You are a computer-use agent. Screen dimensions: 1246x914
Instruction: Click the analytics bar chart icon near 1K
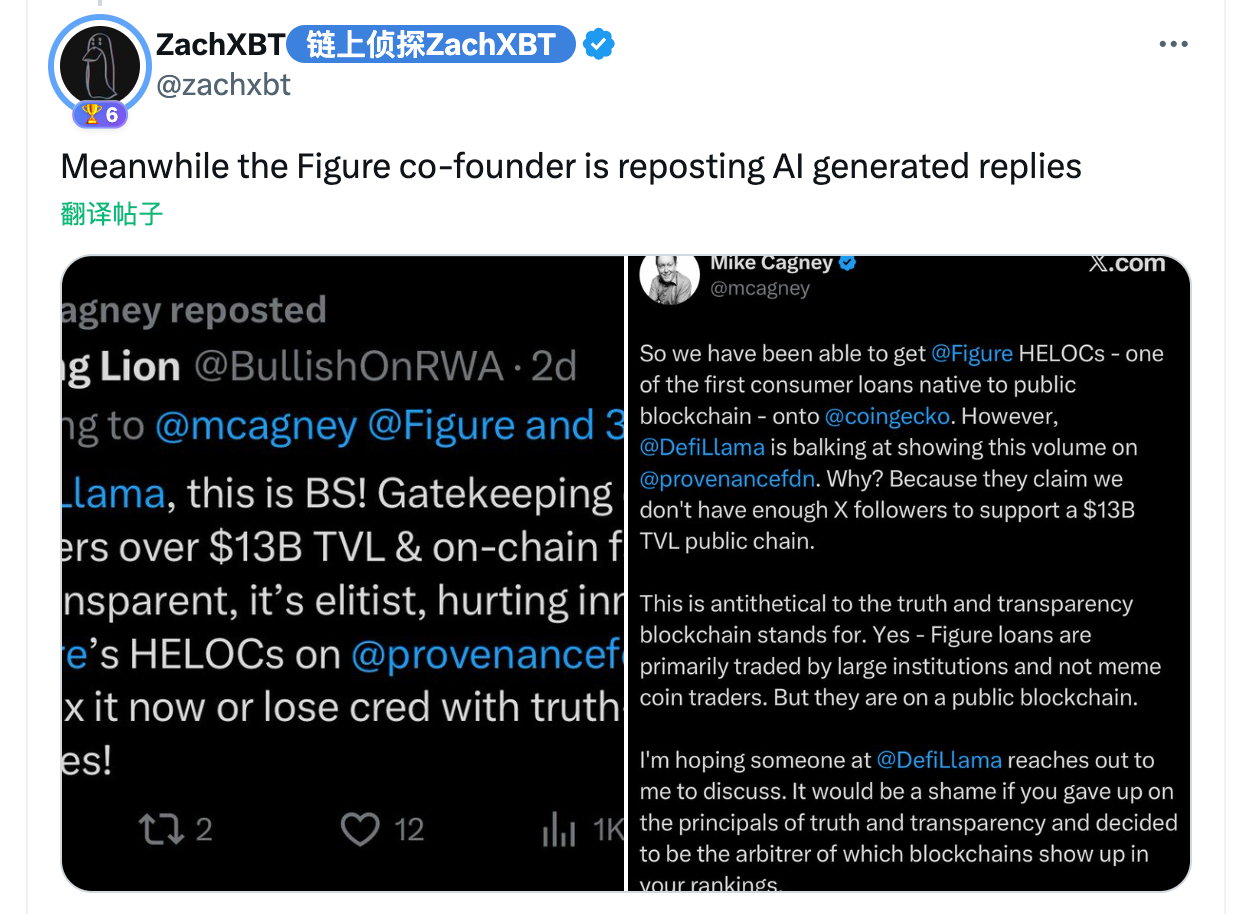(558, 830)
